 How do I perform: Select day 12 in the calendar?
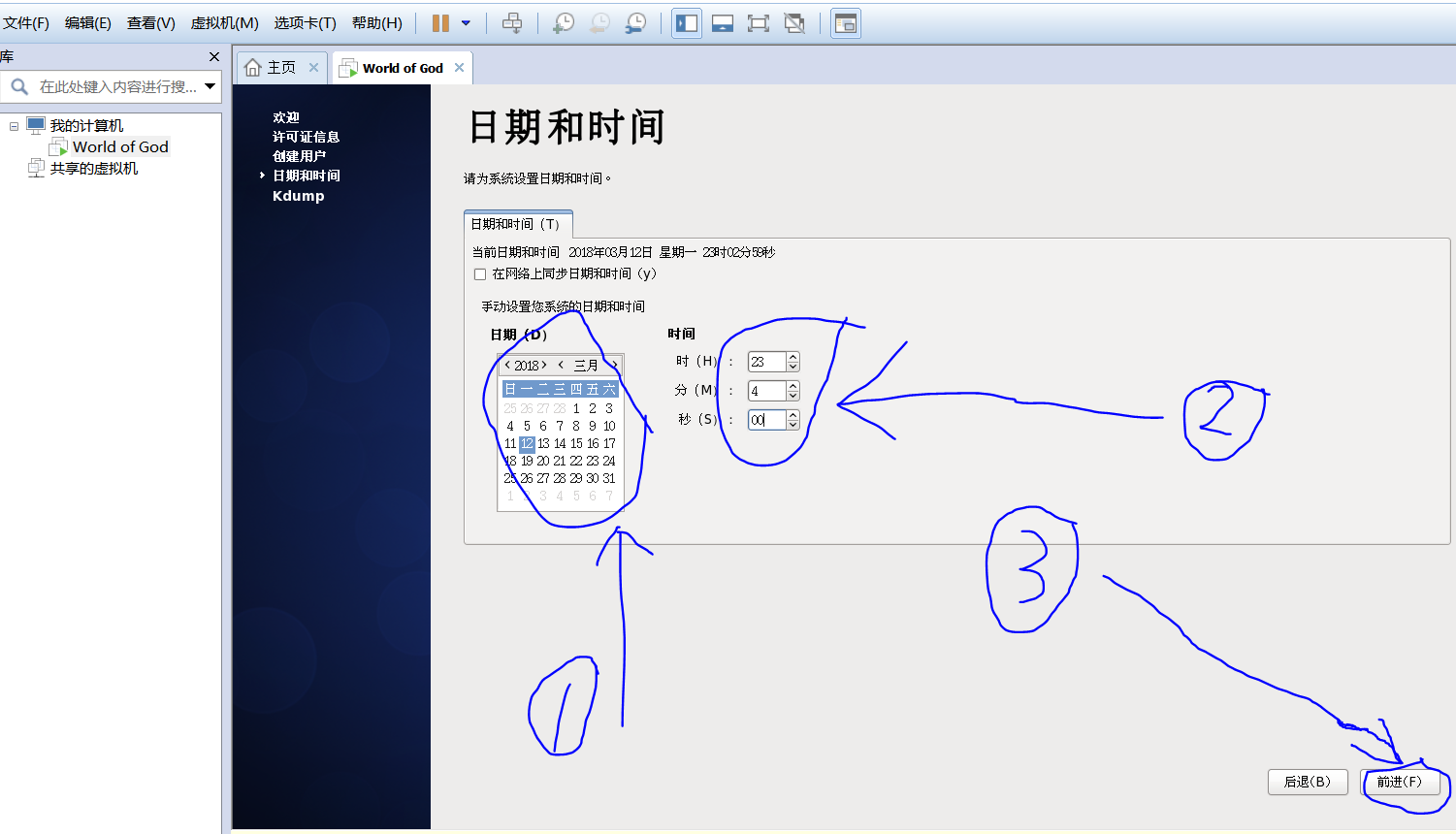[x=527, y=443]
